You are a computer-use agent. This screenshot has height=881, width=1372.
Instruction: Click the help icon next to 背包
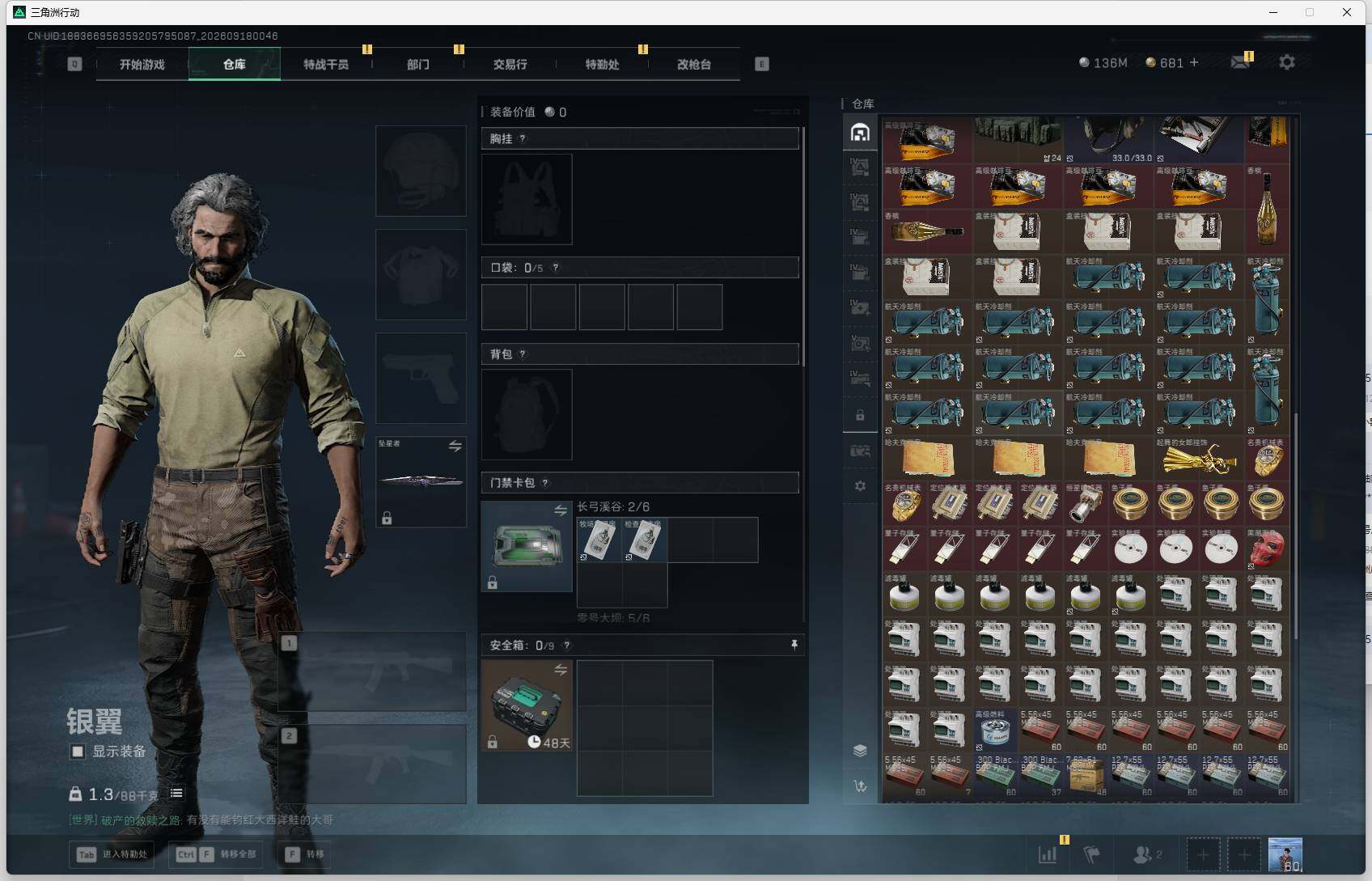click(x=523, y=354)
